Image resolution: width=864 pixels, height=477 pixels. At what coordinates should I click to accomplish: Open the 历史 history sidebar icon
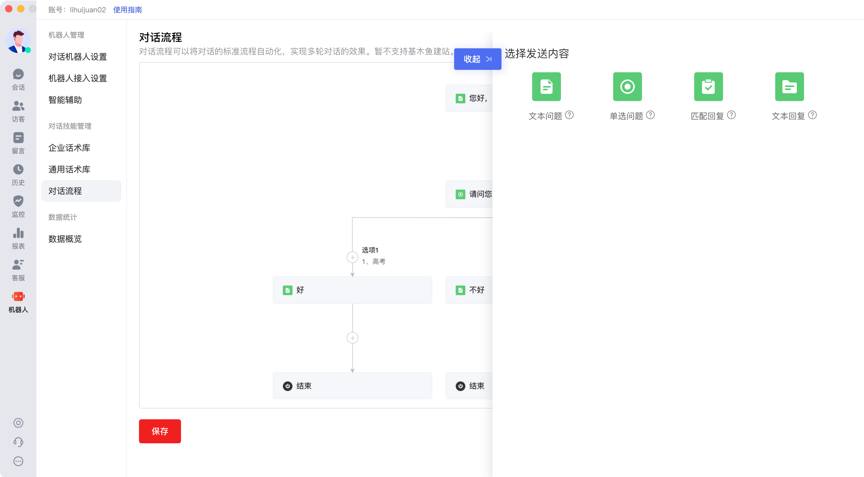[18, 175]
